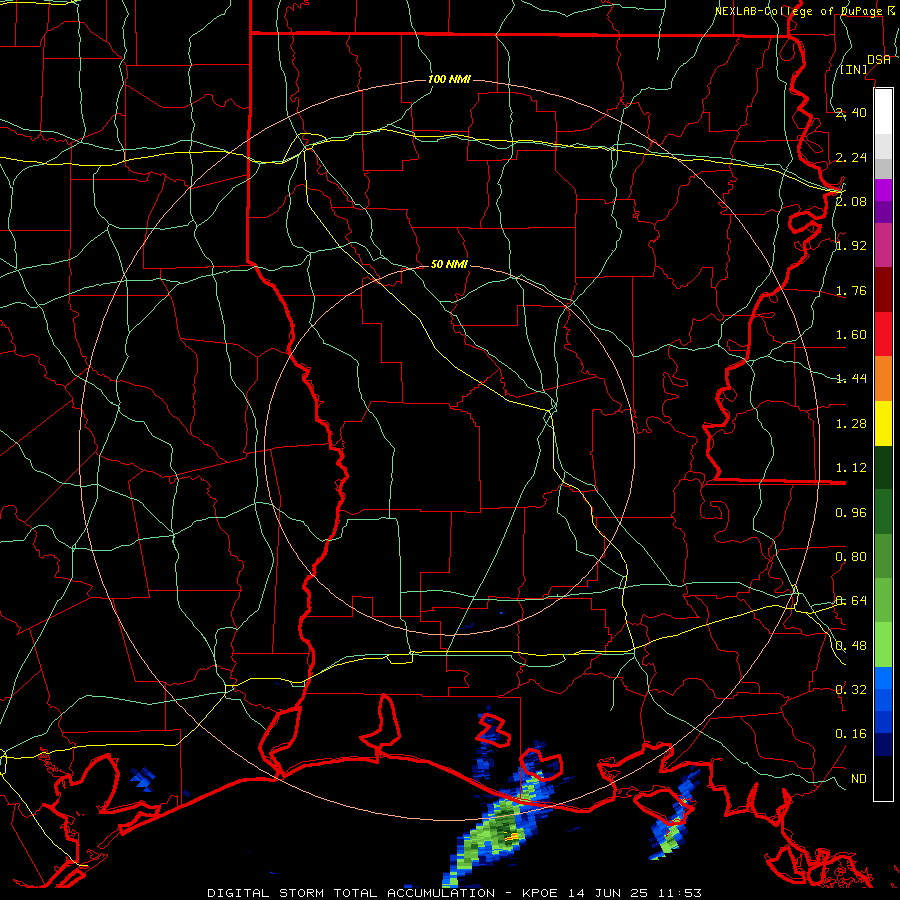Click the 0.32 scale value
This screenshot has width=900, height=900.
[x=851, y=689]
